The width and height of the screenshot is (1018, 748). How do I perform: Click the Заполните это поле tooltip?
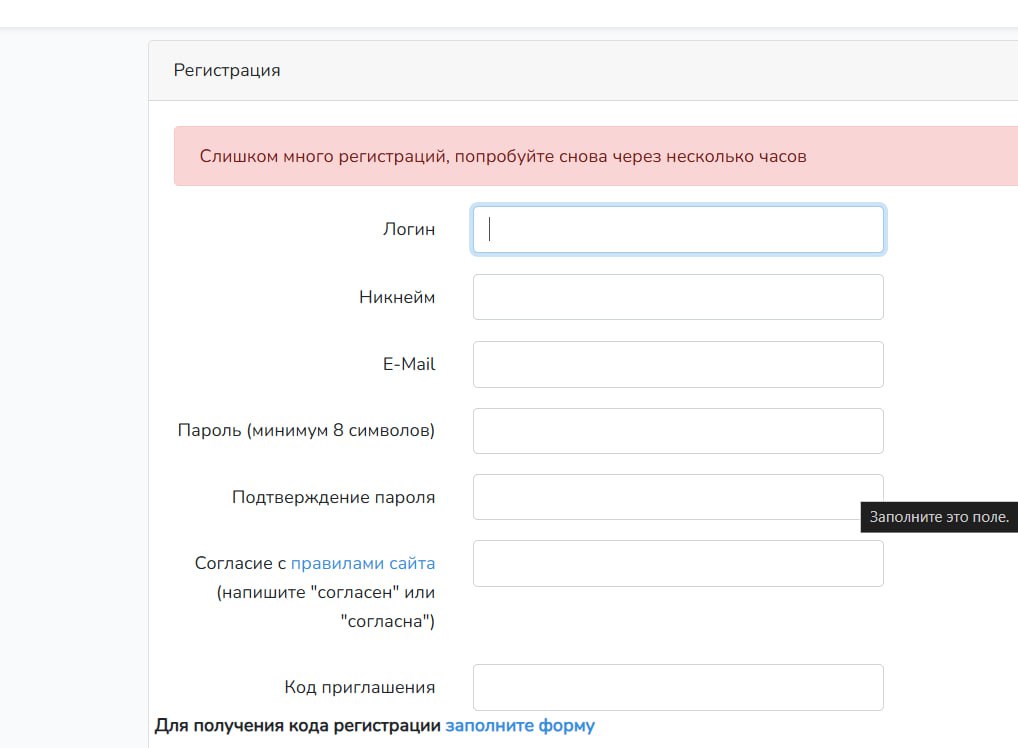[x=938, y=517]
